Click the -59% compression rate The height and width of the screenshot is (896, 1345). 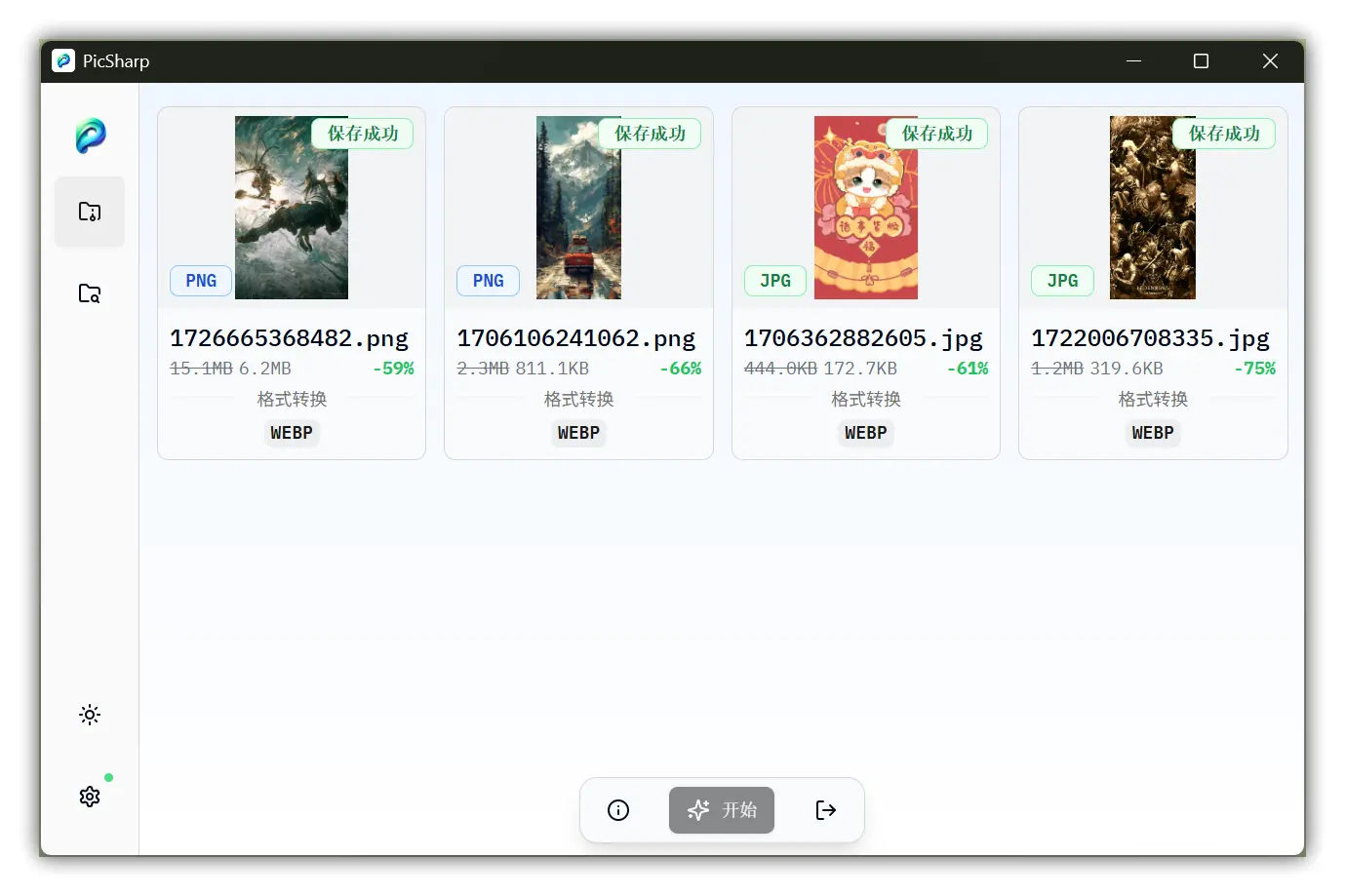pyautogui.click(x=393, y=369)
